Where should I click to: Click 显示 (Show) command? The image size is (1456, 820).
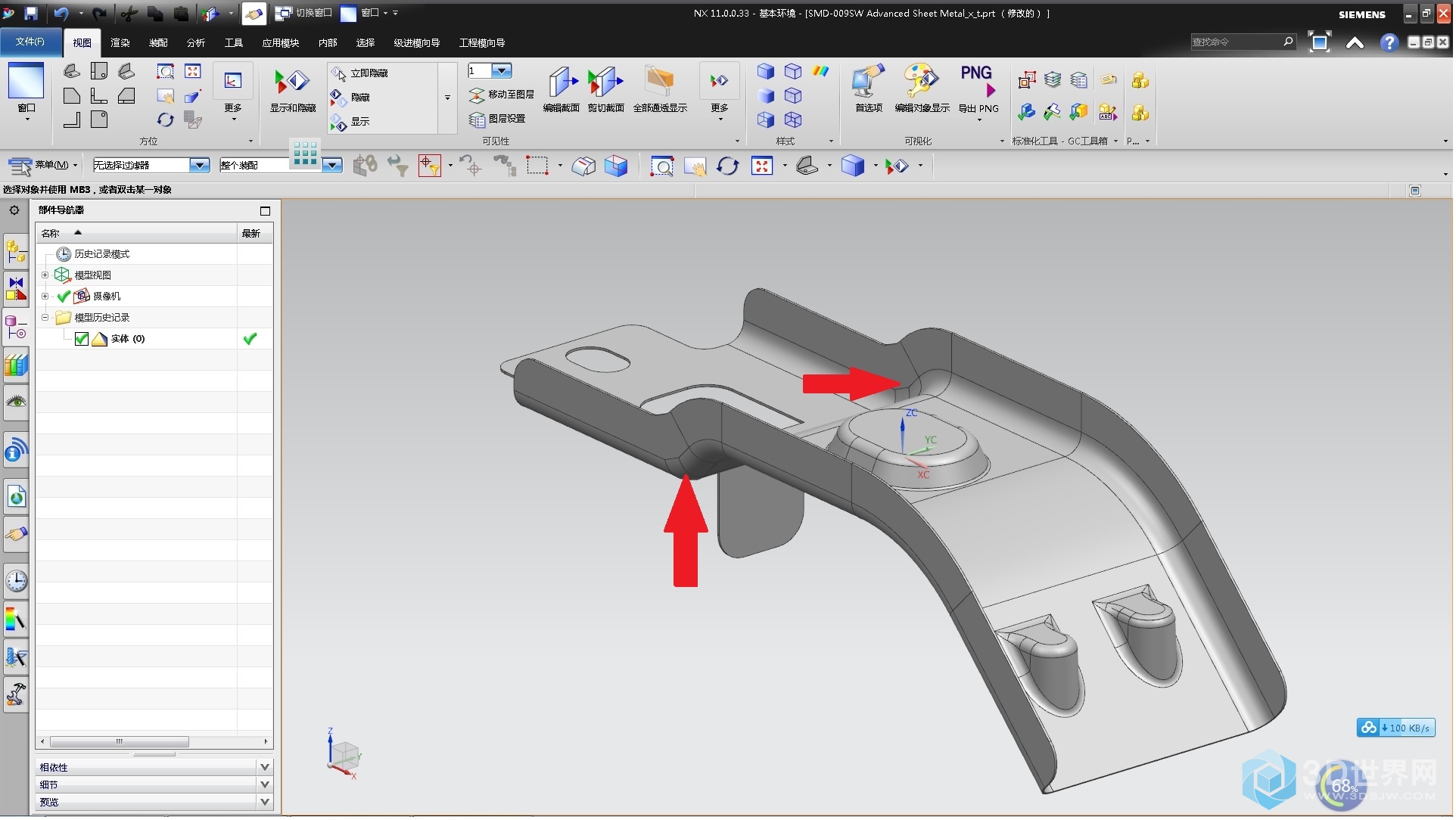(x=350, y=122)
